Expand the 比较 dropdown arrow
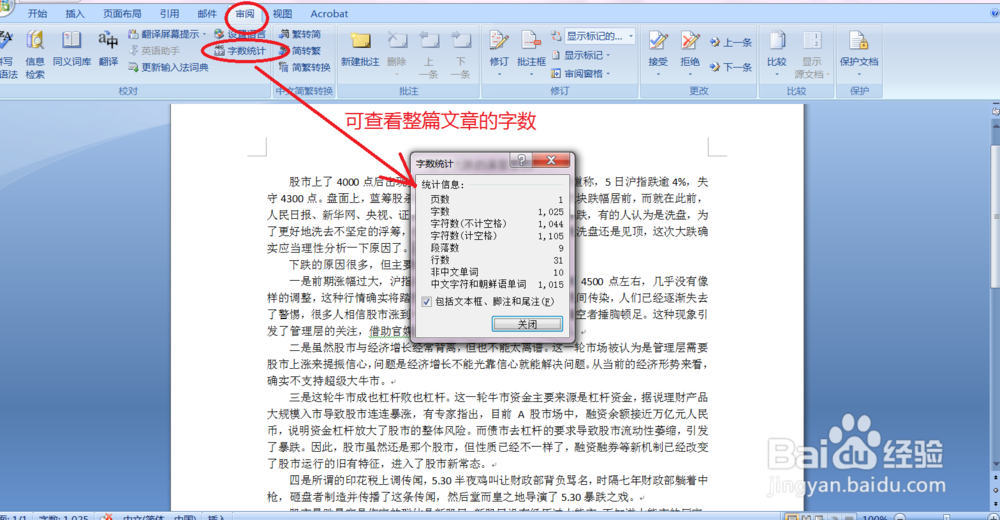This screenshot has width=1000, height=520. 776,74
